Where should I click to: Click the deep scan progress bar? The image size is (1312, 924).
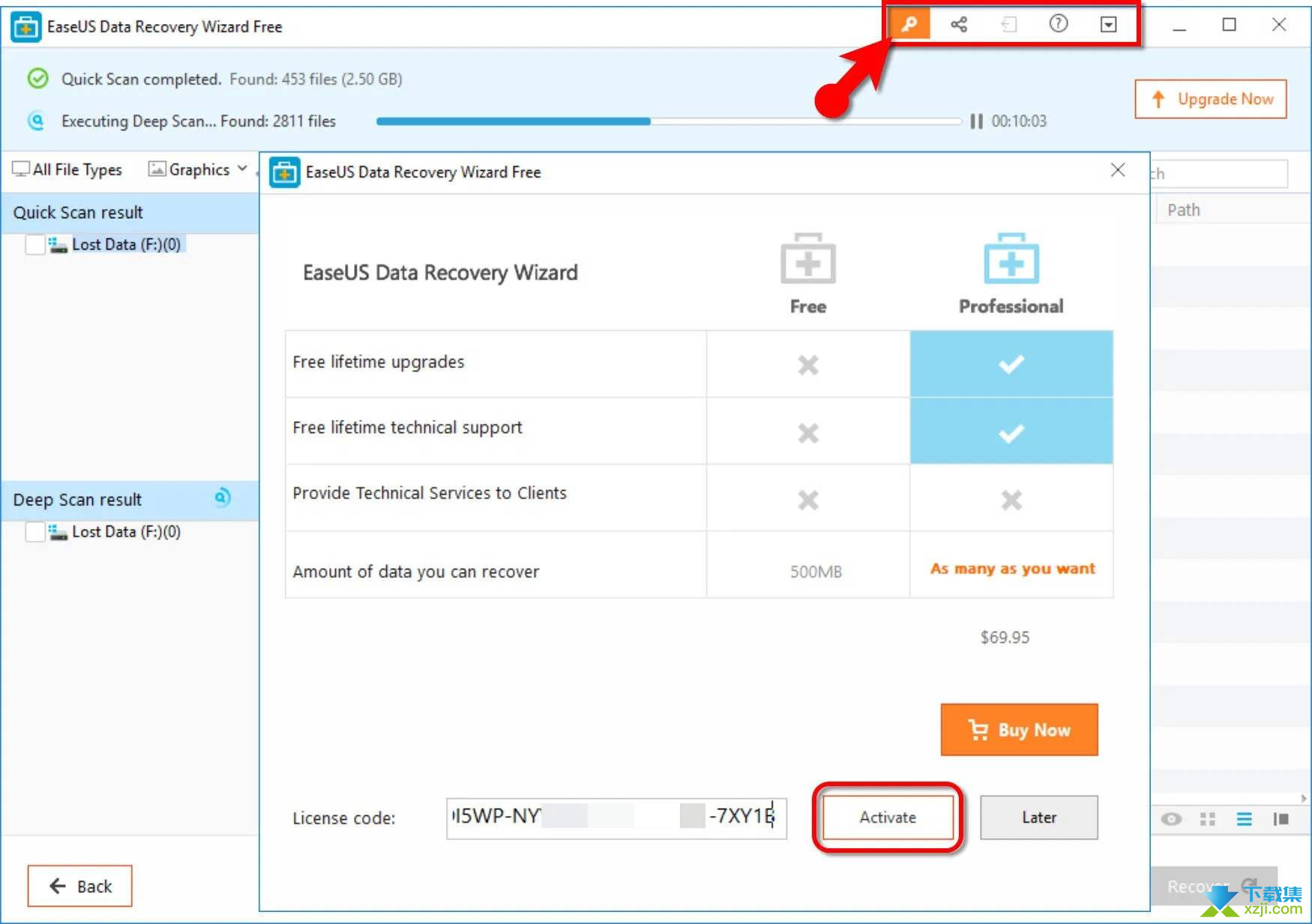[669, 121]
